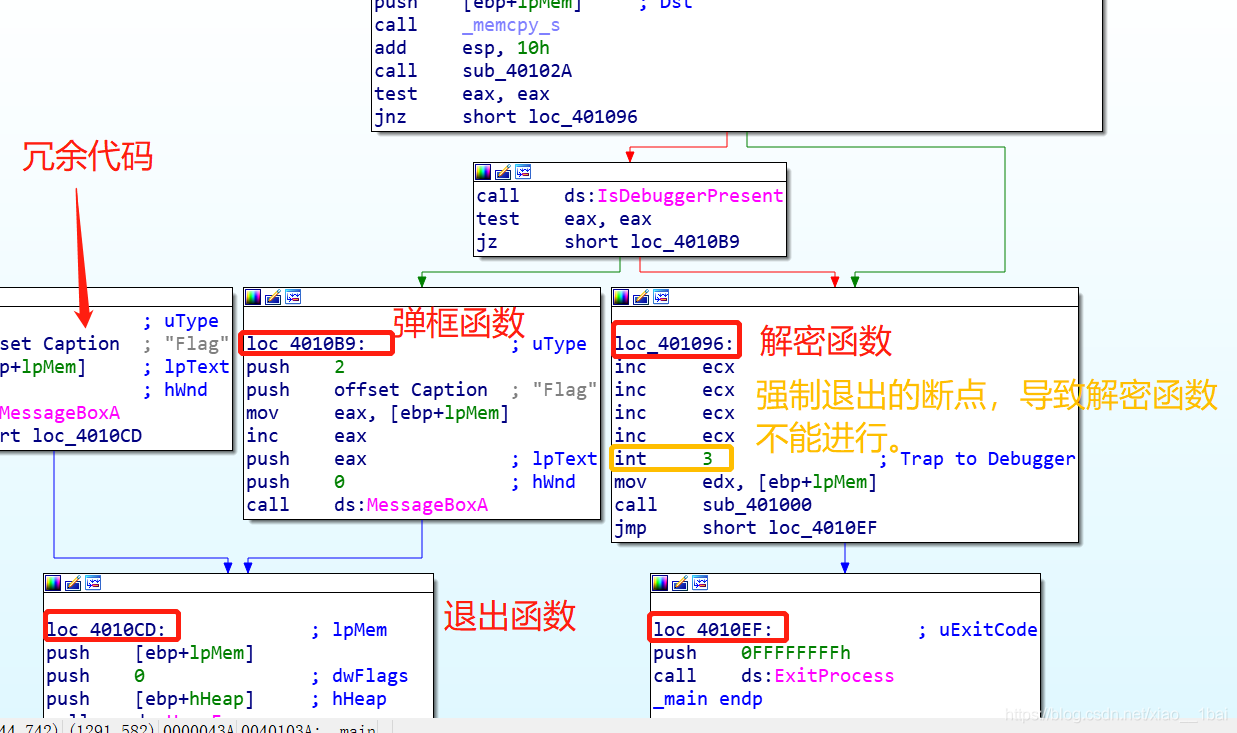The image size is (1237, 733).
Task: Select the sub_401000 call target
Action: [757, 505]
